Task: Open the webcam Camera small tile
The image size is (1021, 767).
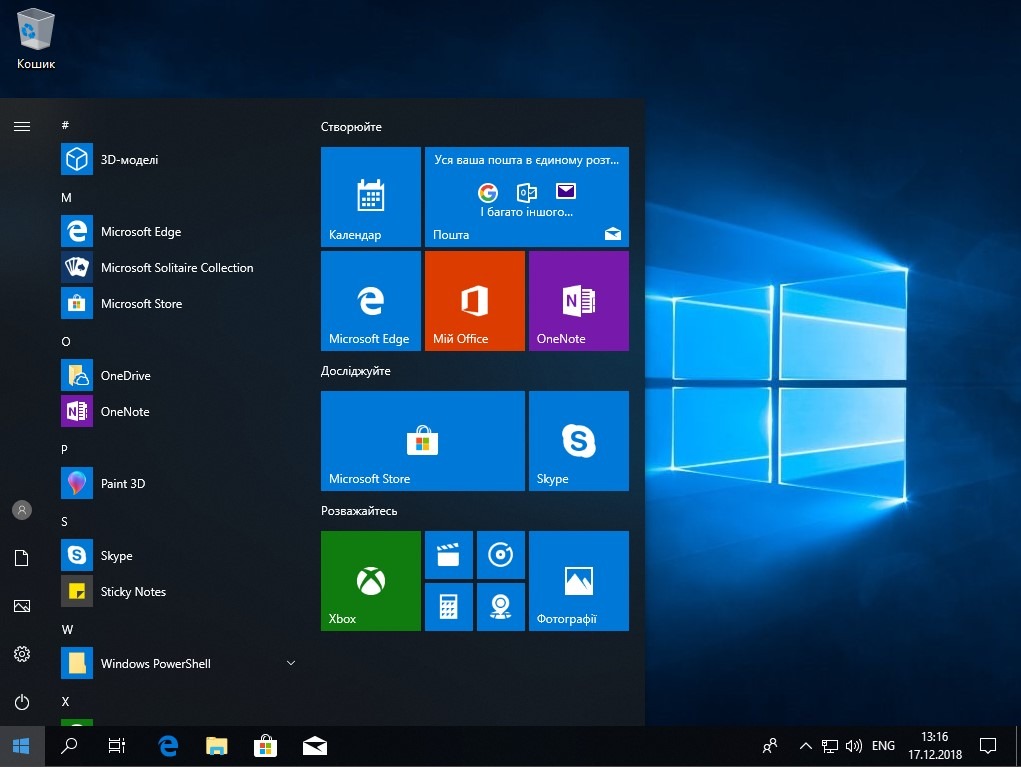Action: pos(501,607)
